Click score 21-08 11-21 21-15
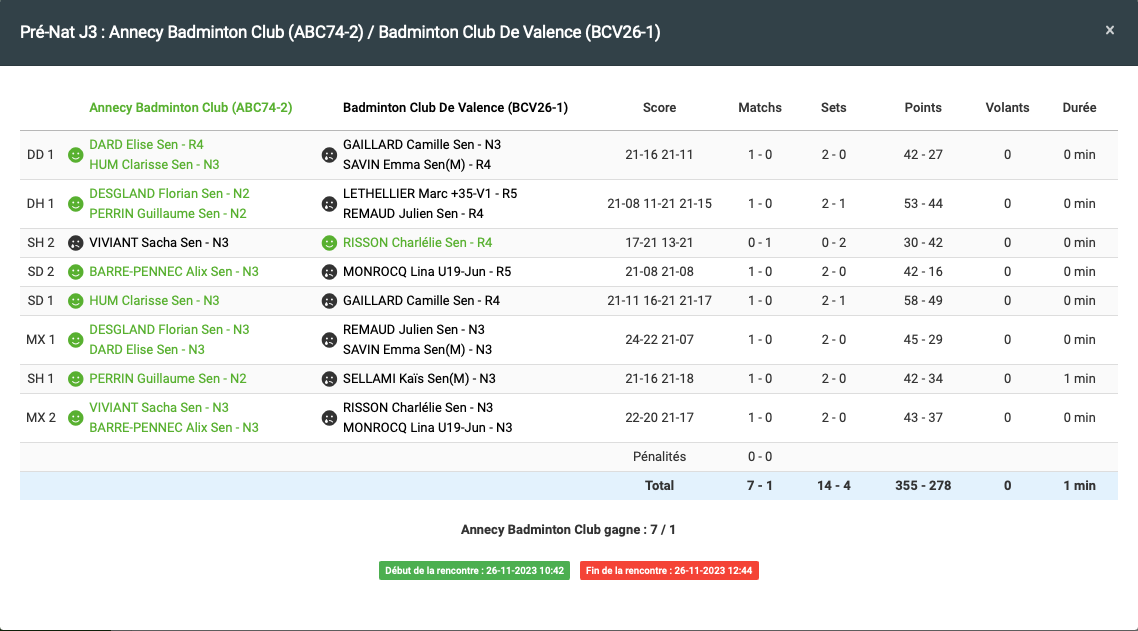The width and height of the screenshot is (1138, 631). click(659, 204)
